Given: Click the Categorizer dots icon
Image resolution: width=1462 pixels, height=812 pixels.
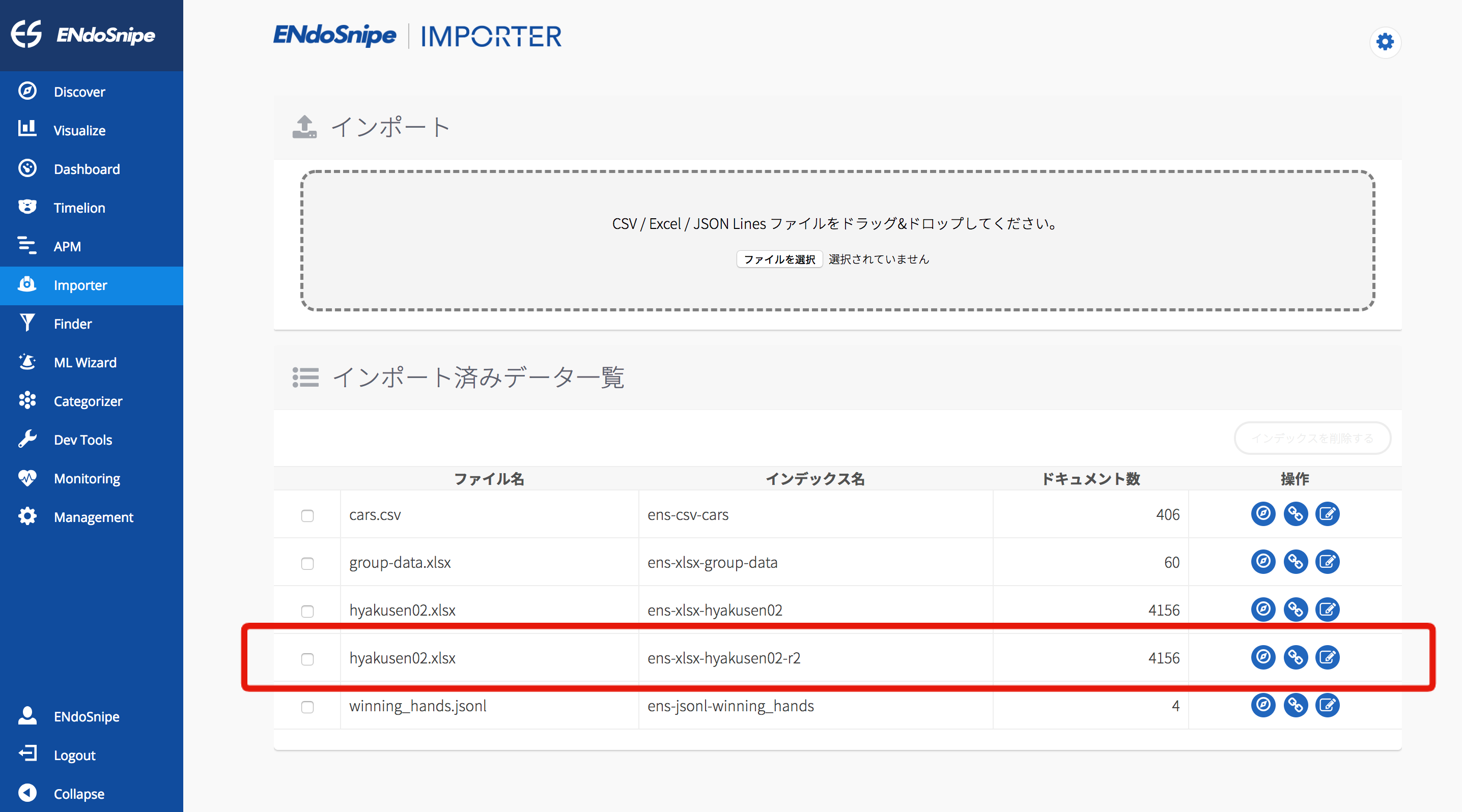Looking at the screenshot, I should click(x=27, y=400).
